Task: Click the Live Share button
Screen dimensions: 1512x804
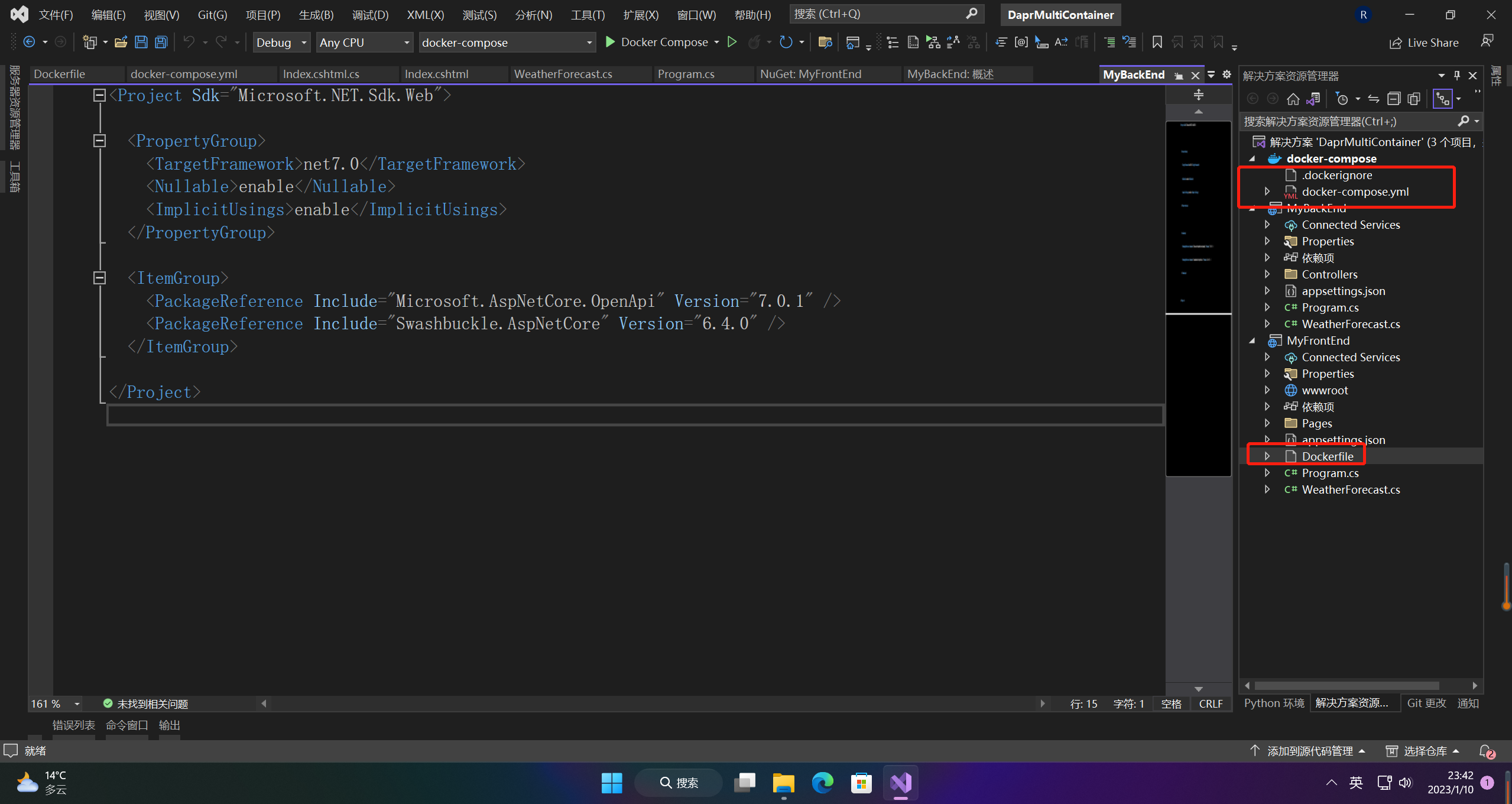Action: click(1424, 43)
